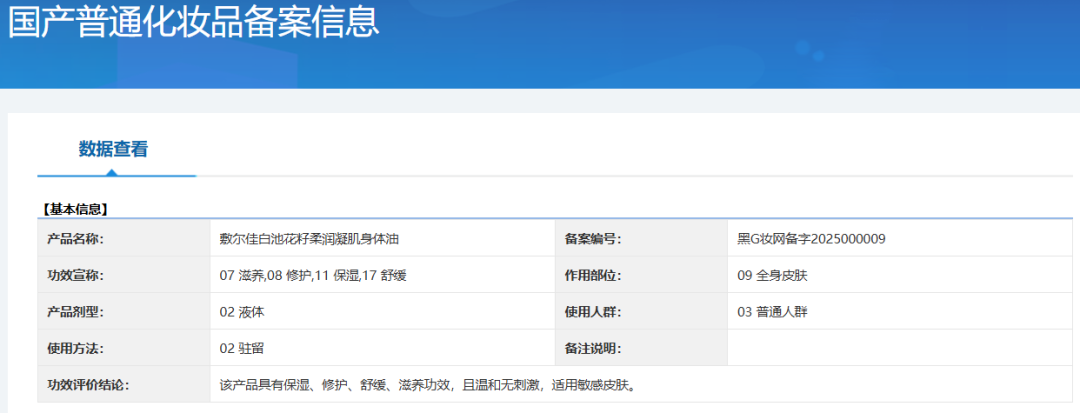This screenshot has height=413, width=1080.
Task: Select value 03 普通人群
Action: [x=771, y=312]
